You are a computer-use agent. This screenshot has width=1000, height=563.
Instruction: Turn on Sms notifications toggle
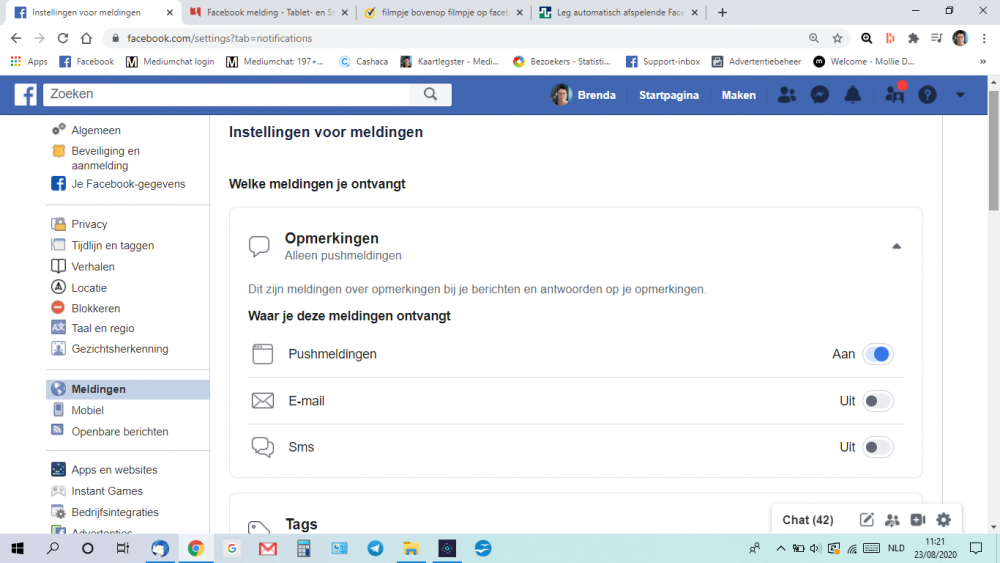878,447
